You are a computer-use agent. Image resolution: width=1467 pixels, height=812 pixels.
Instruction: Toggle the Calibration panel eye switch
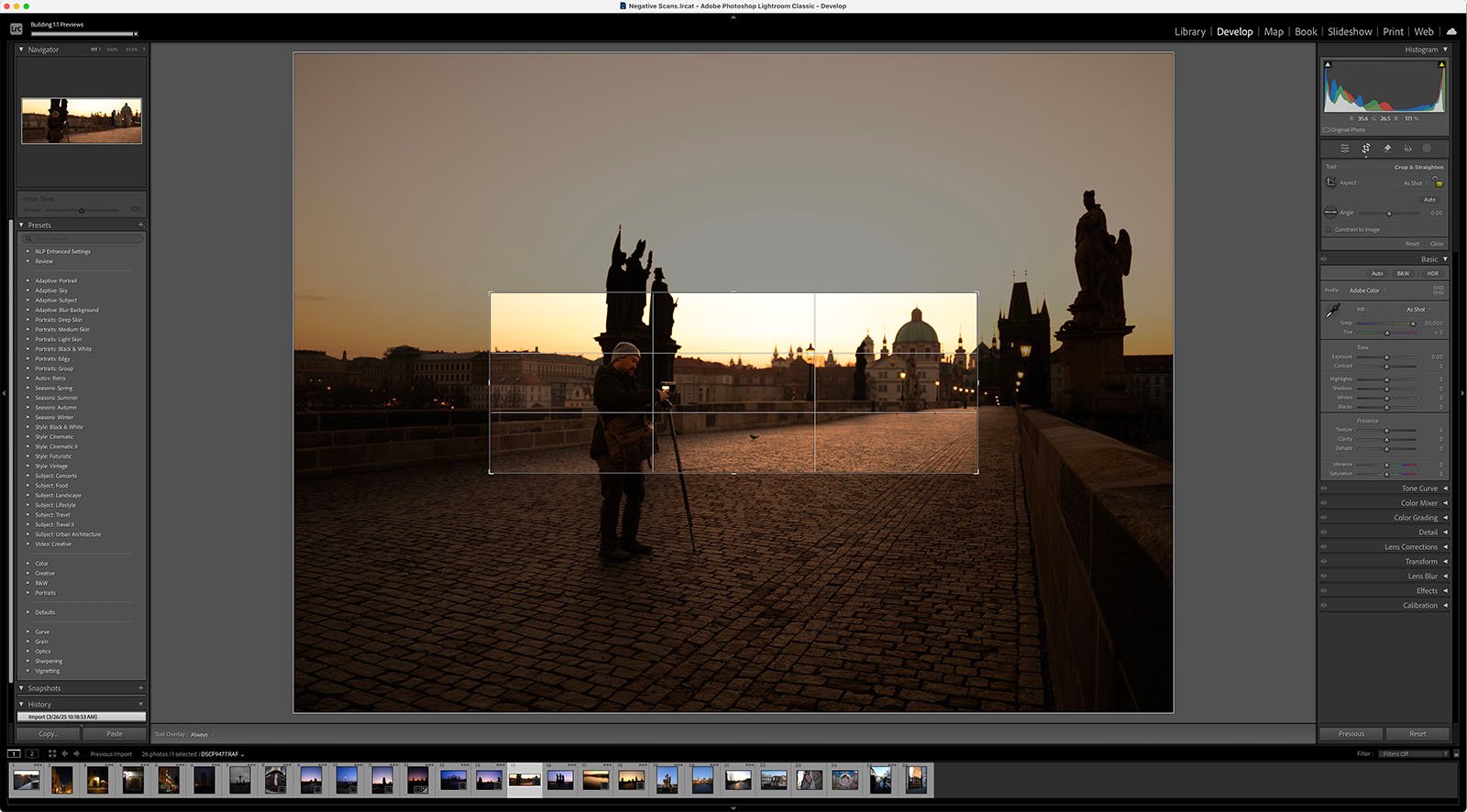coord(1323,606)
